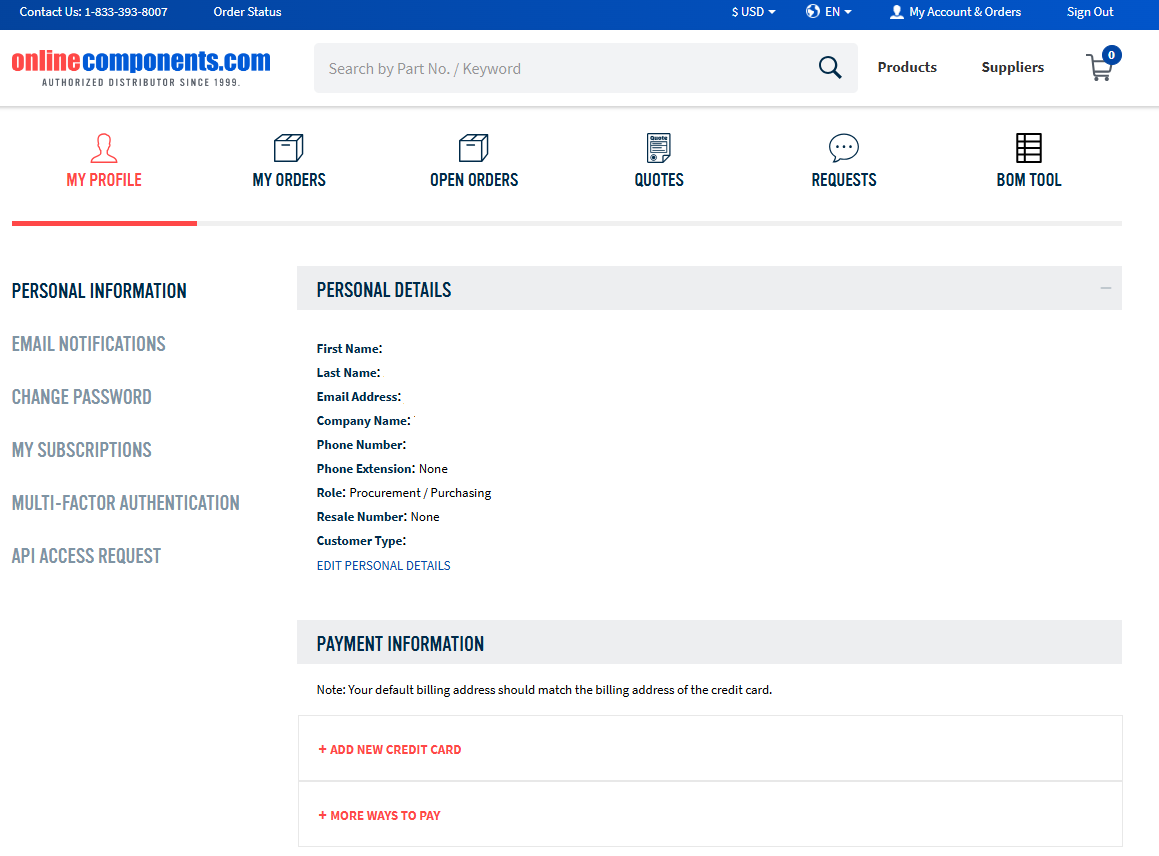
Task: Open the shopping cart icon
Action: pyautogui.click(x=1099, y=68)
